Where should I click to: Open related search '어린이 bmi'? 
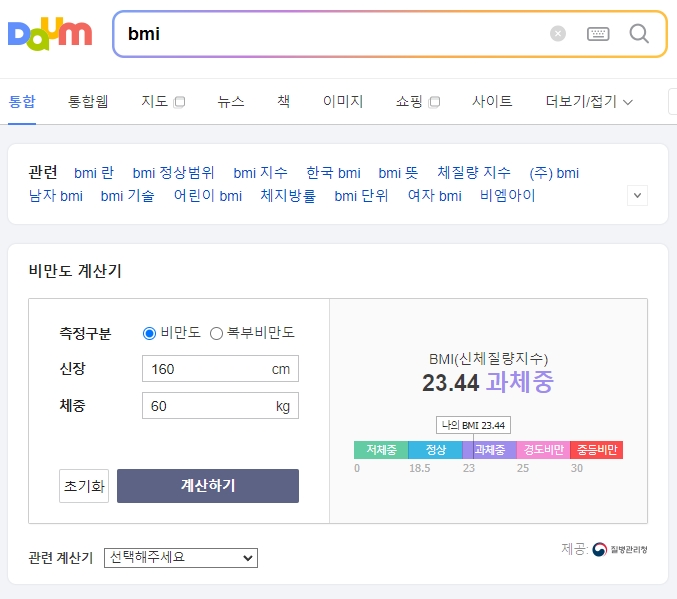point(208,196)
